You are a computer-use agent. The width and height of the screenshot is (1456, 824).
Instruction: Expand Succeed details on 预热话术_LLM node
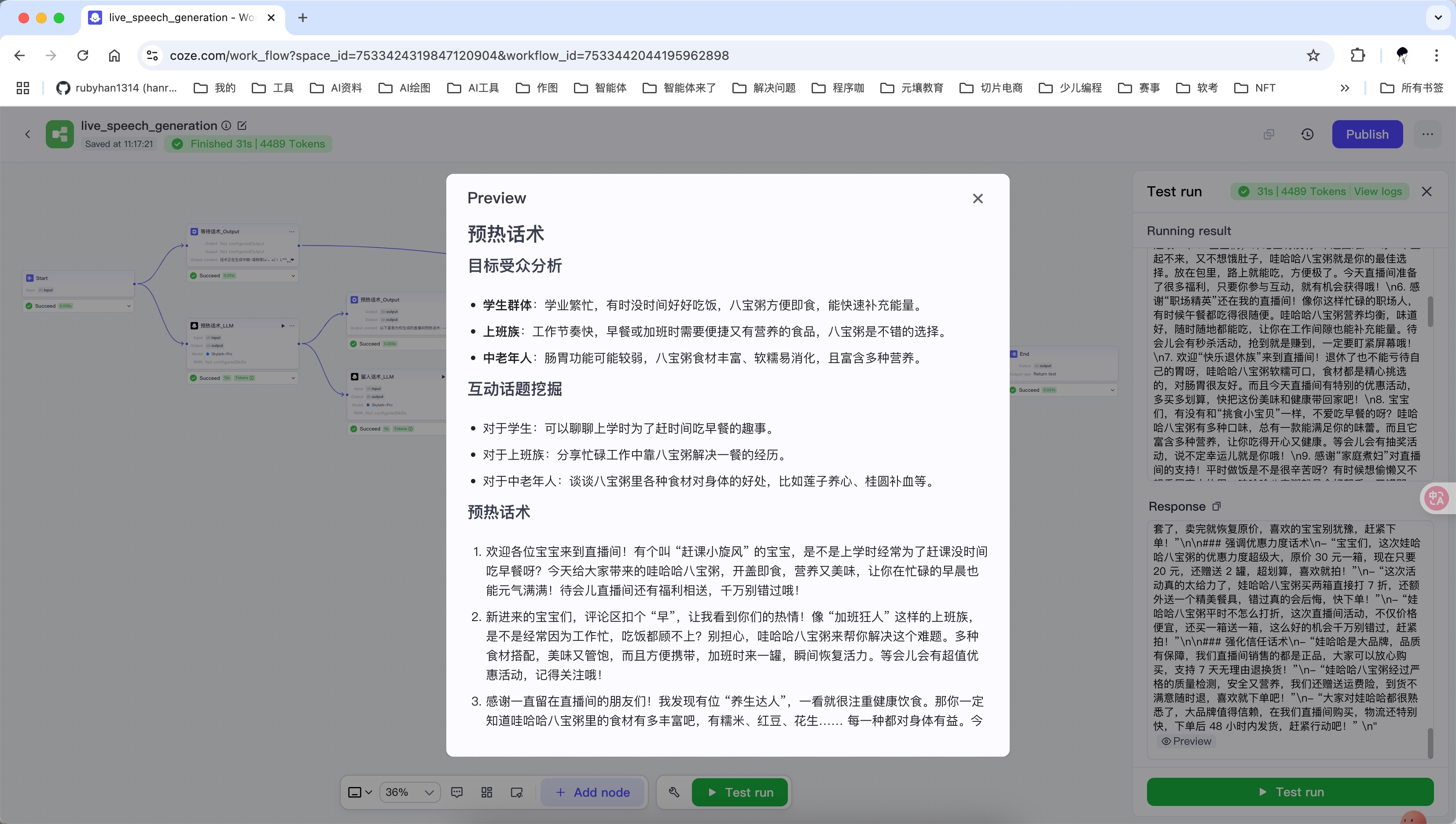(293, 378)
